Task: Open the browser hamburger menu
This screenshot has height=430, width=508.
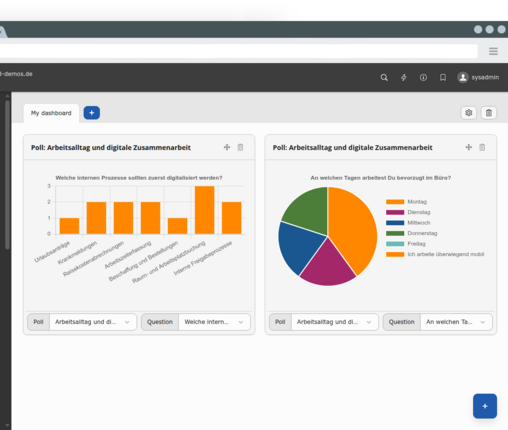Action: tap(493, 51)
